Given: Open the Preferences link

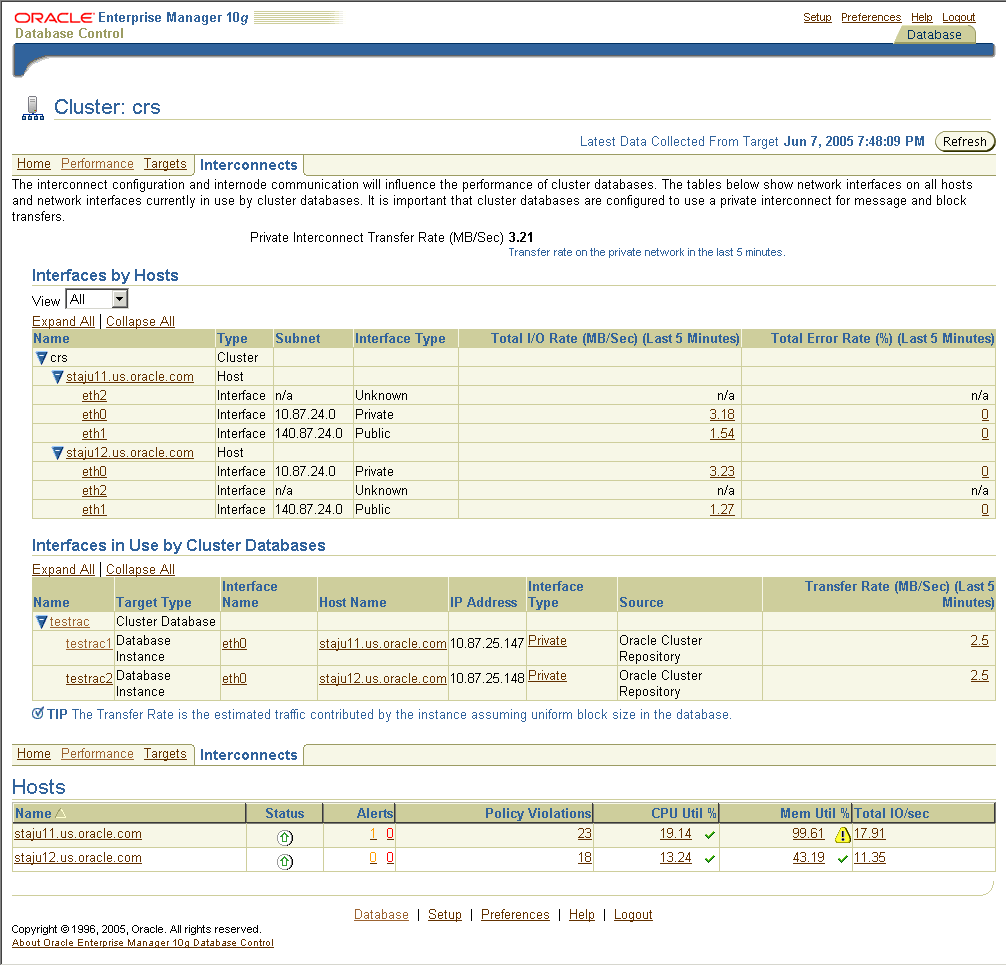Looking at the screenshot, I should pyautogui.click(x=870, y=17).
